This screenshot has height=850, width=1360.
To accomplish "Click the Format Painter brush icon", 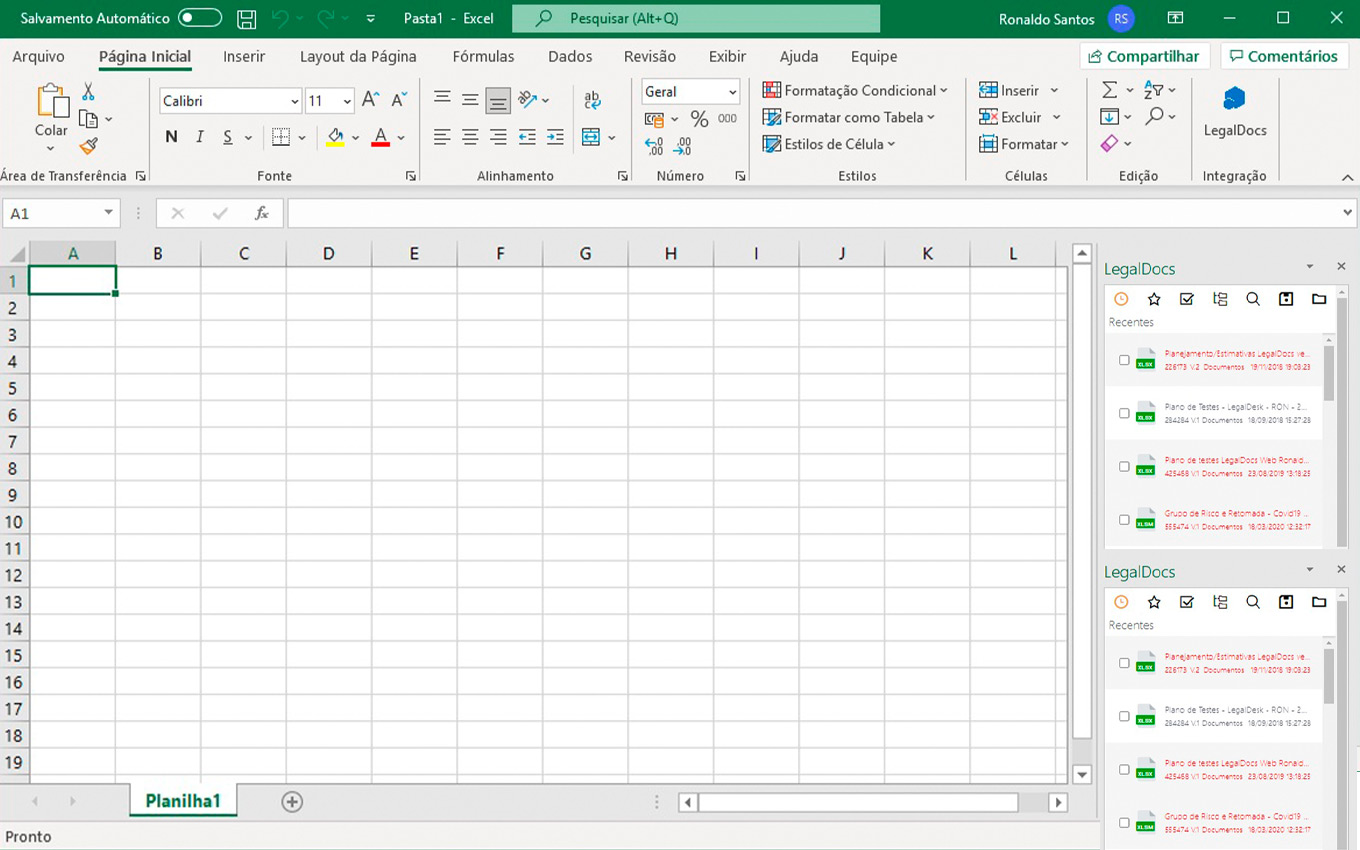I will (88, 146).
